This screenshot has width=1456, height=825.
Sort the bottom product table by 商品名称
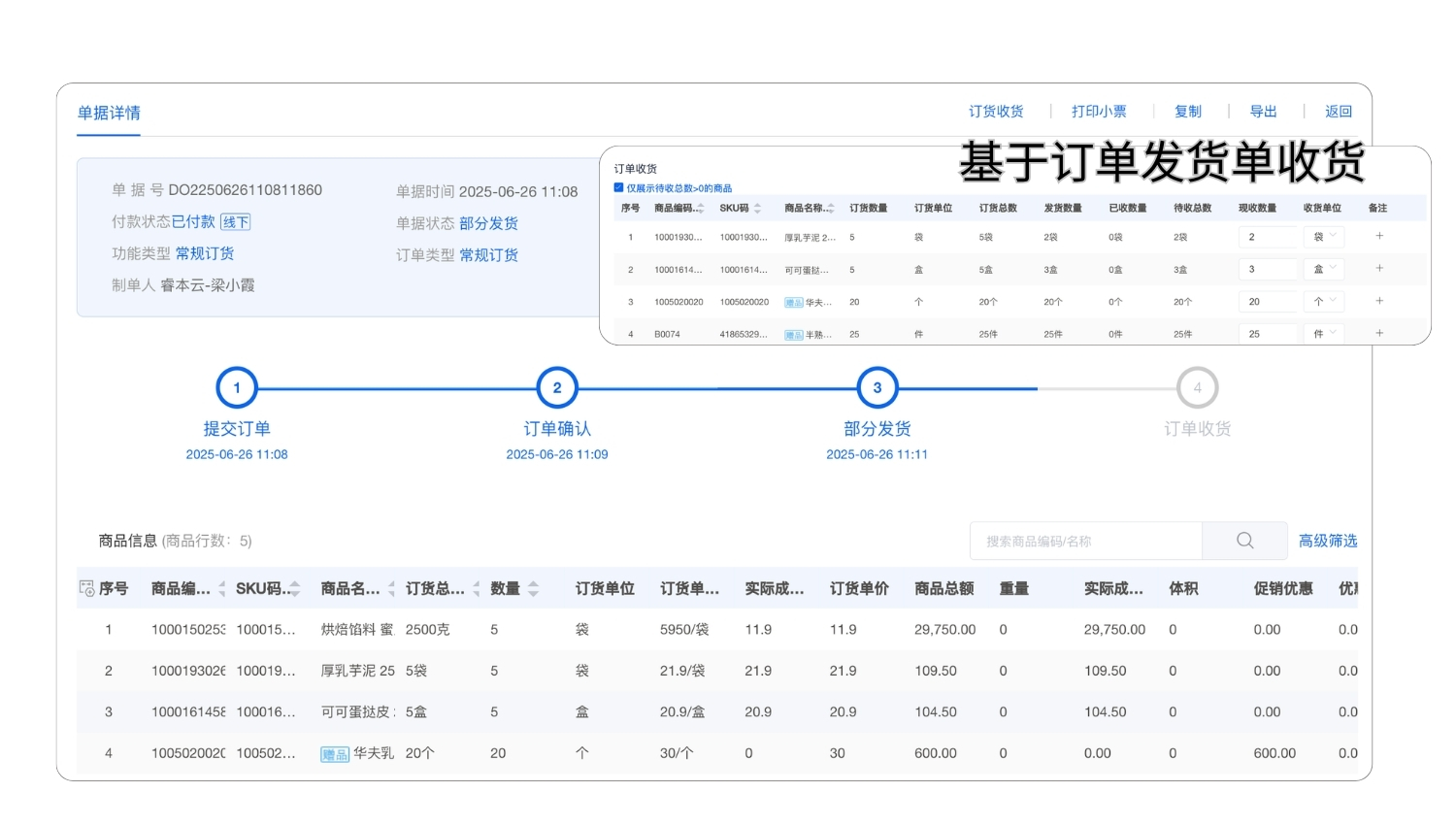pyautogui.click(x=391, y=589)
